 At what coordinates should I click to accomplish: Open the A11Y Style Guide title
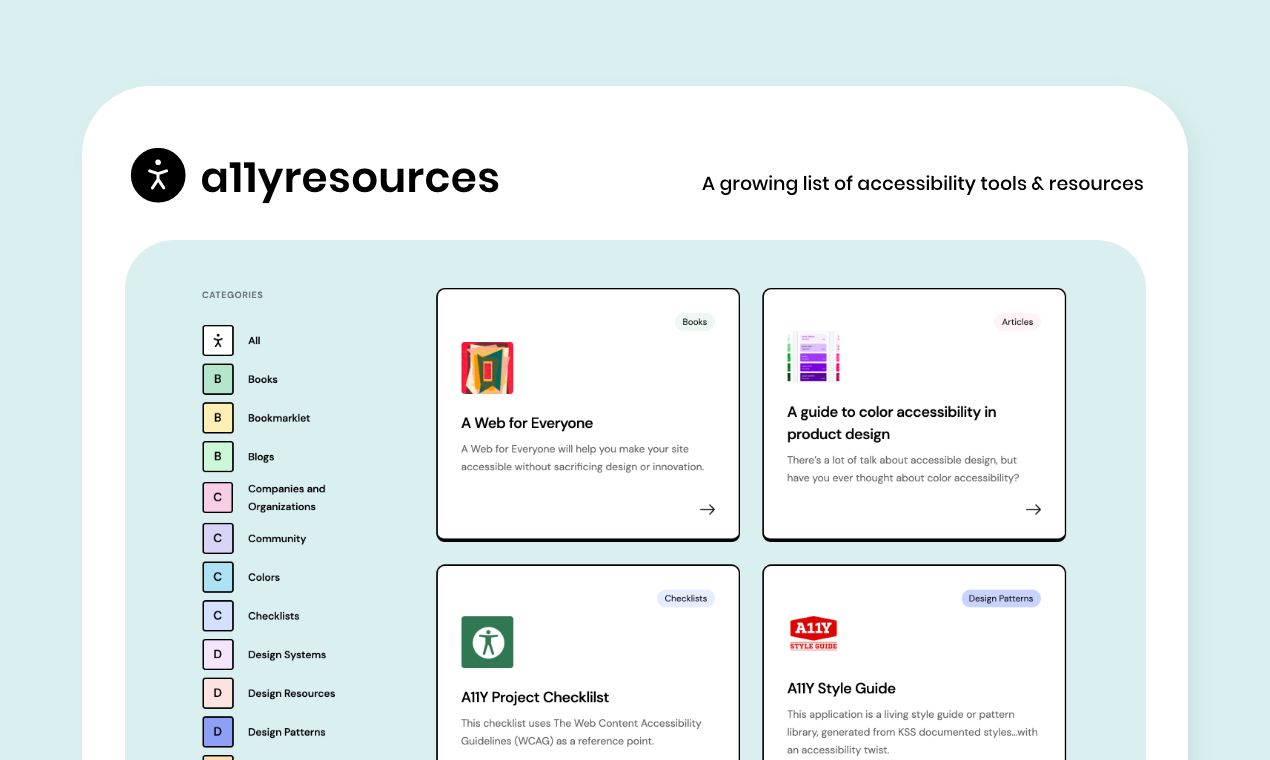[x=841, y=688]
